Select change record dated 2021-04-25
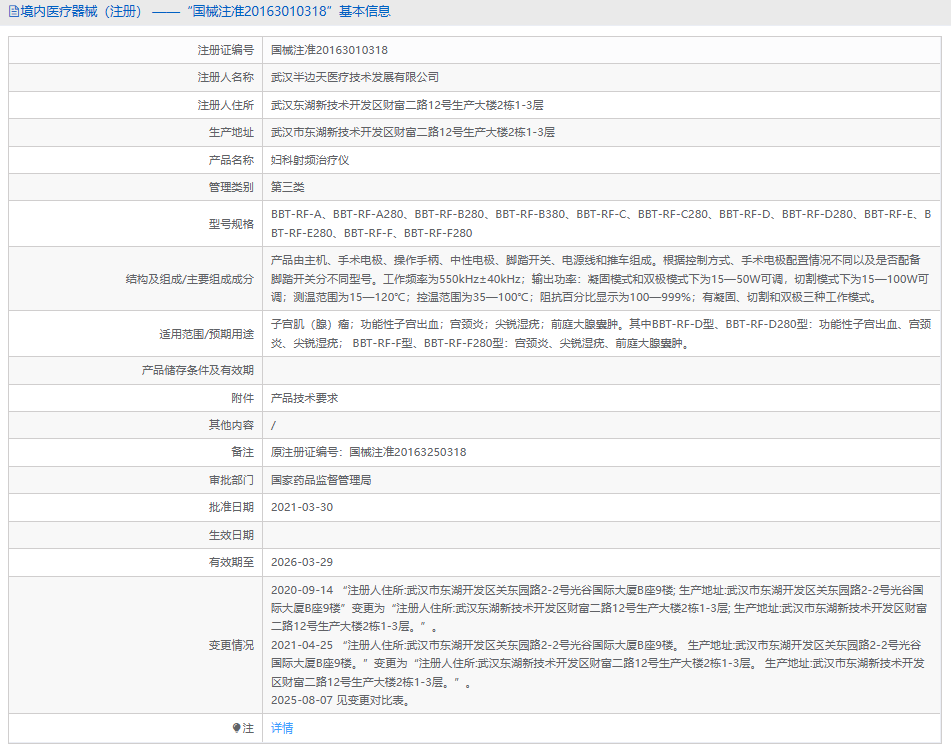Viewport: 951px width, 752px height. (598, 663)
